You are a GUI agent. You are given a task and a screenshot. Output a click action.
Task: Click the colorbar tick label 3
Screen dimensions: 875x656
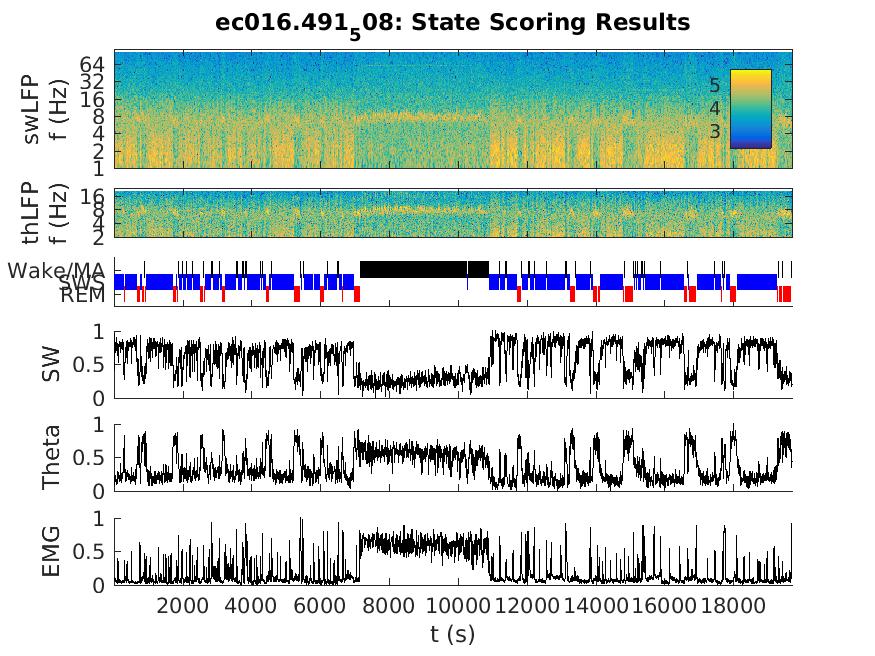pyautogui.click(x=714, y=131)
